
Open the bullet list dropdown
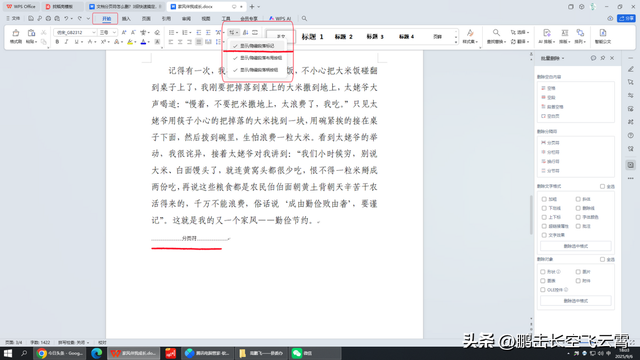tap(177, 32)
